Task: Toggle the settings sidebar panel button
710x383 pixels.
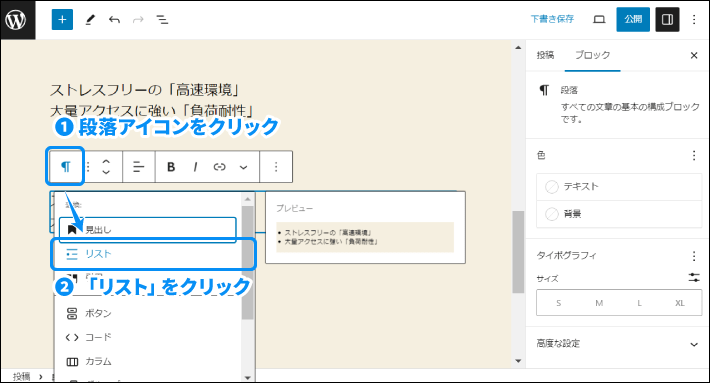Action: (667, 19)
